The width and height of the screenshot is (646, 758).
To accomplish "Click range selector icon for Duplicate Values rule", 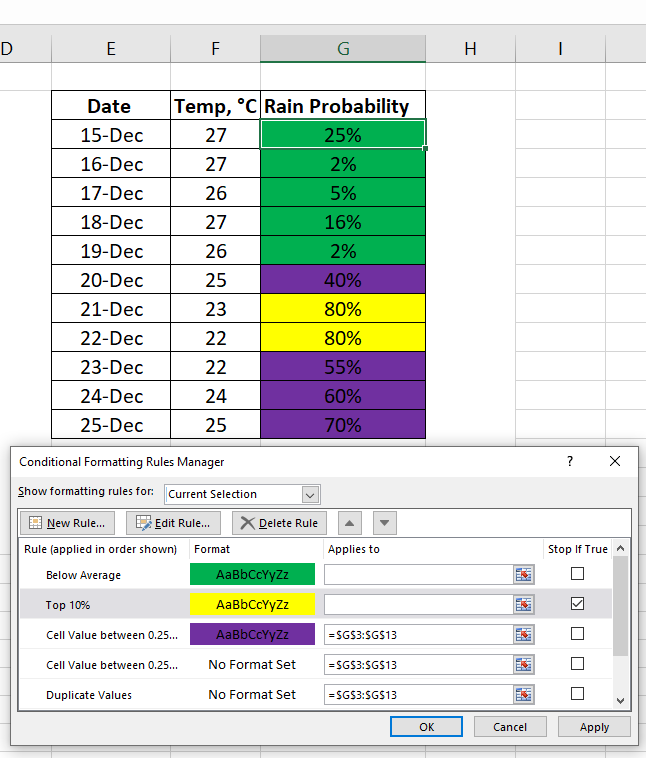I will click(524, 694).
